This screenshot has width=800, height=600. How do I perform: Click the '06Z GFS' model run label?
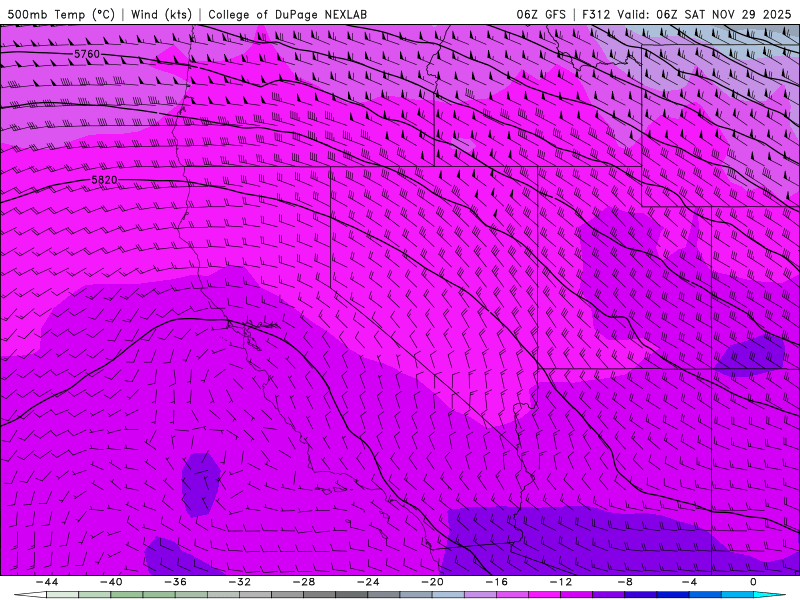[541, 14]
